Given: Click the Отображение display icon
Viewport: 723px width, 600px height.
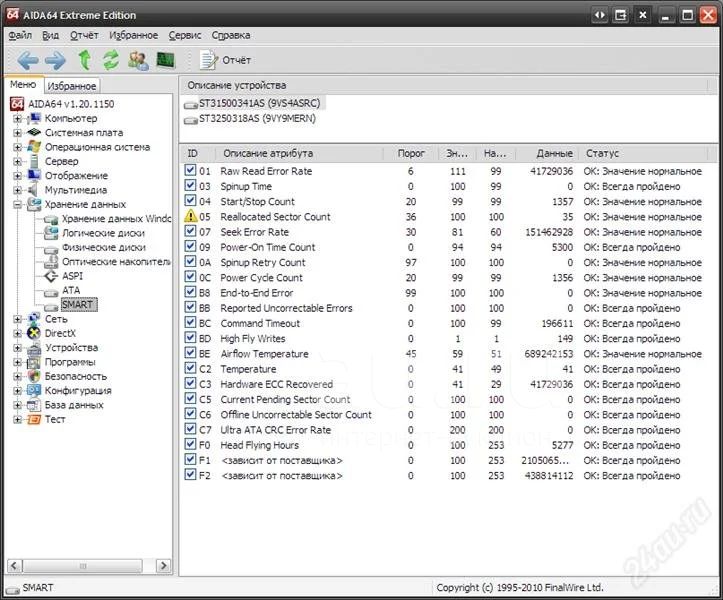Looking at the screenshot, I should point(34,175).
